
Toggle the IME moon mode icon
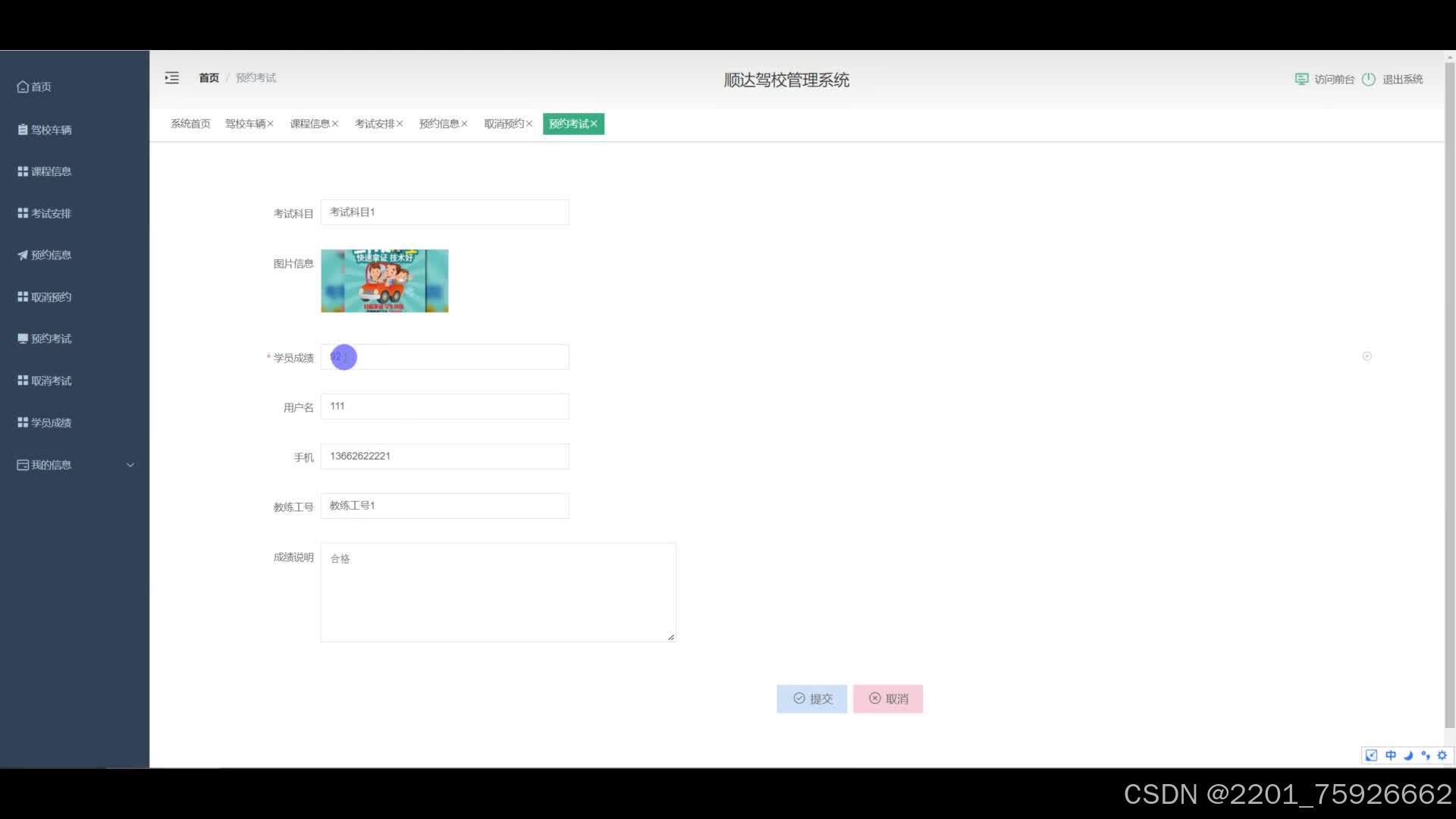click(1408, 755)
